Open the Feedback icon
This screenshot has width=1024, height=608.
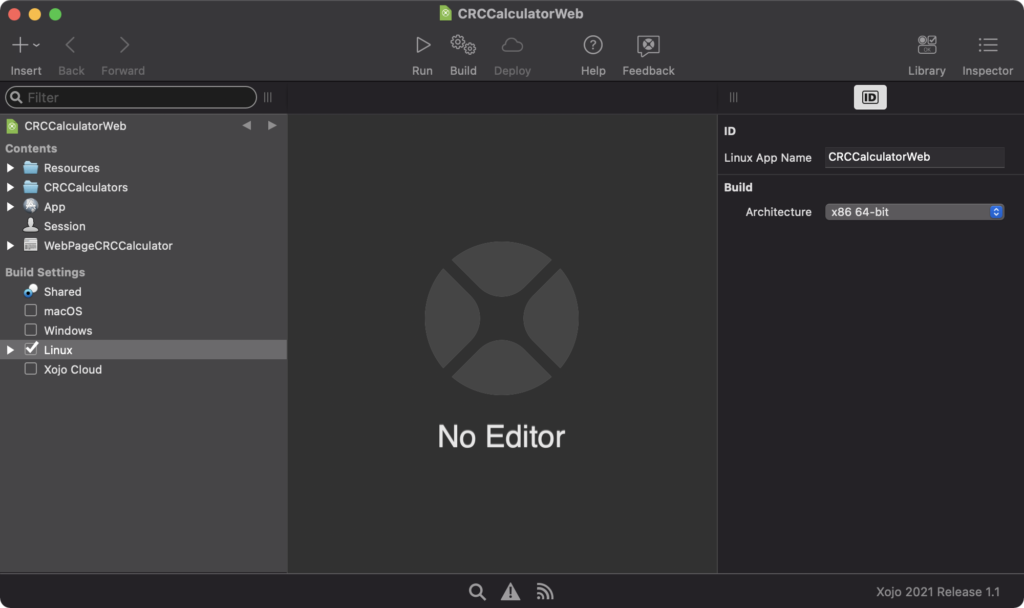(x=648, y=46)
